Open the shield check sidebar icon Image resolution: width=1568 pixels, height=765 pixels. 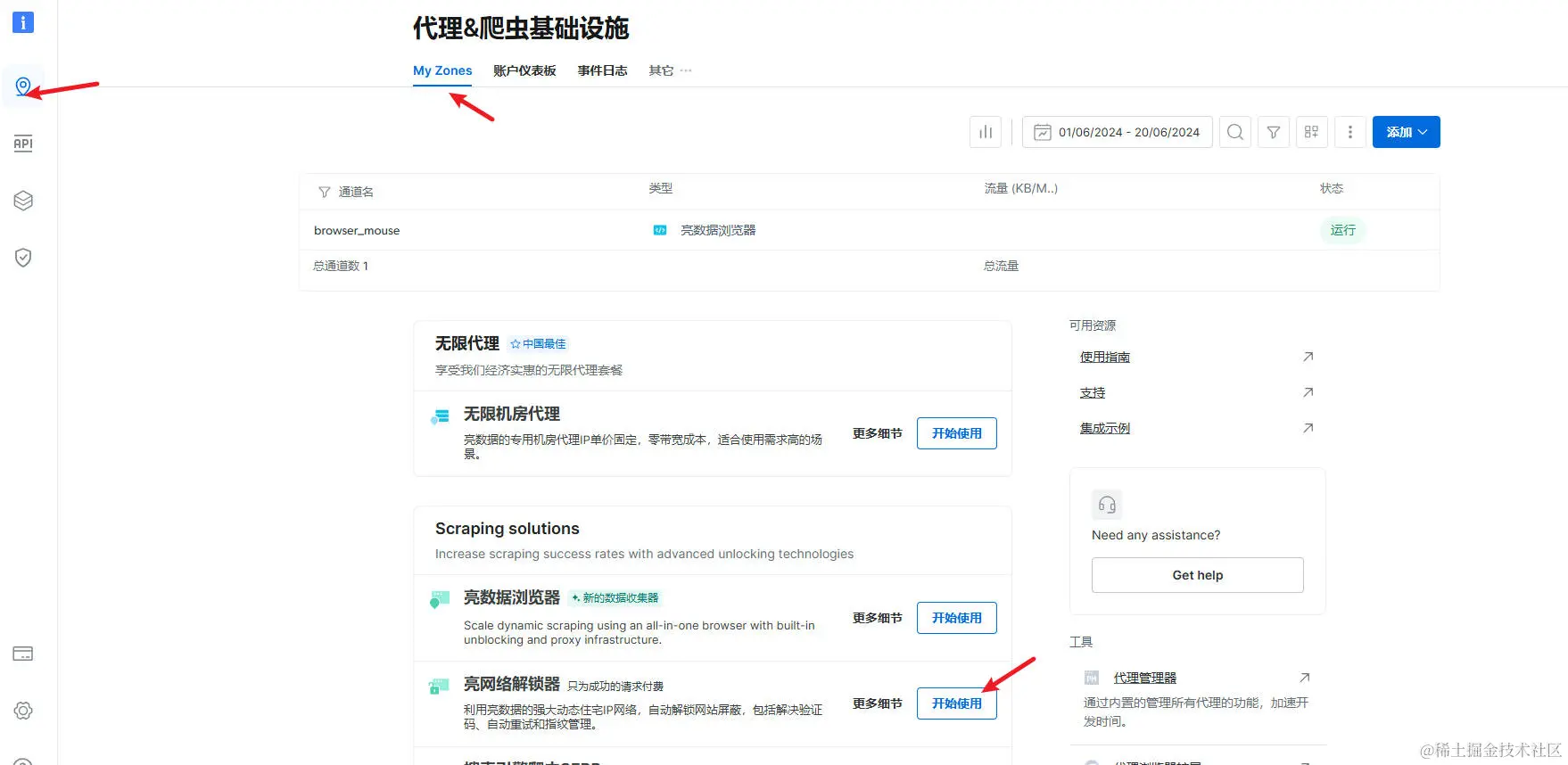coord(23,258)
